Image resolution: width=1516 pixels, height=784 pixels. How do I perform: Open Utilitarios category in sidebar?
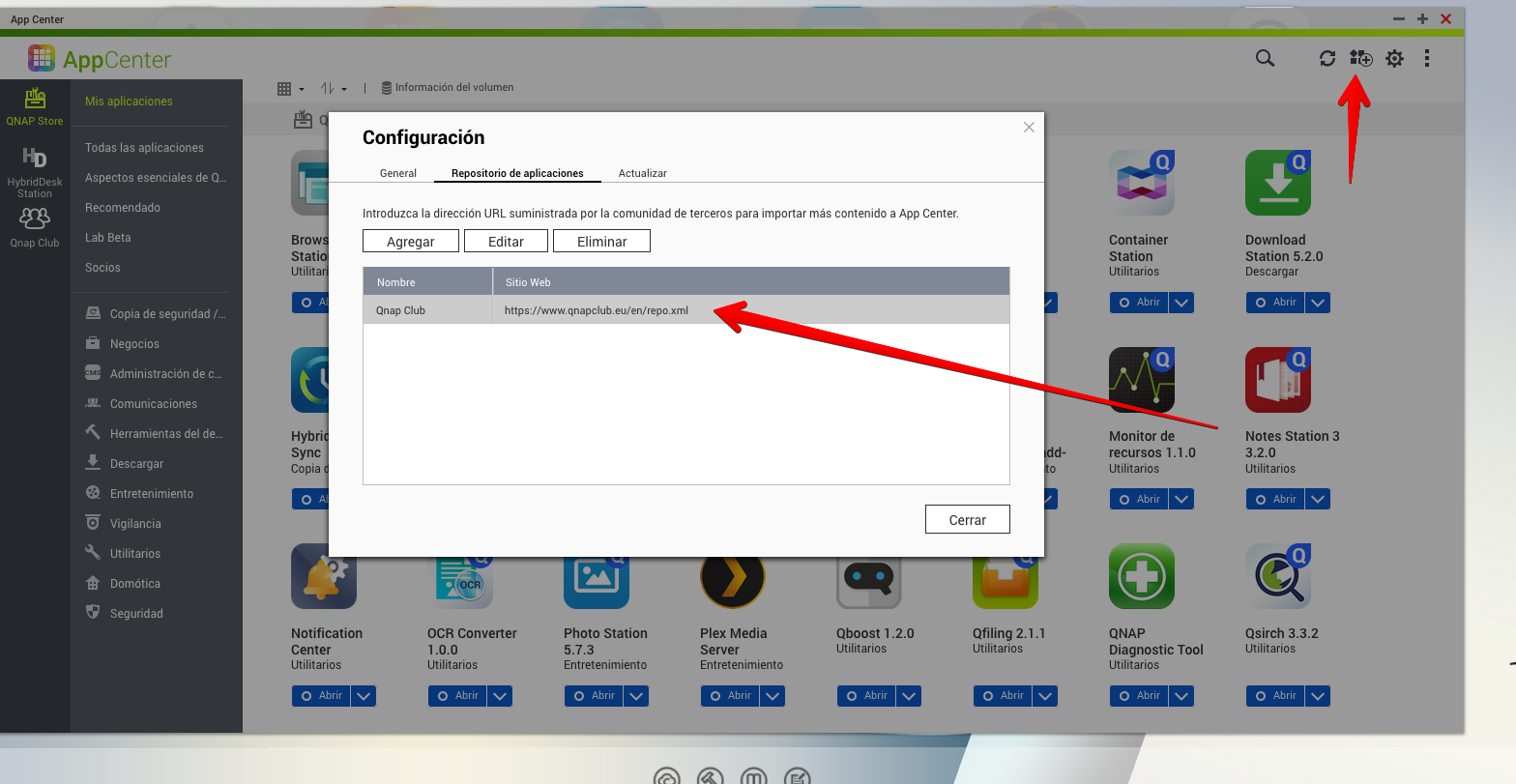tap(124, 554)
